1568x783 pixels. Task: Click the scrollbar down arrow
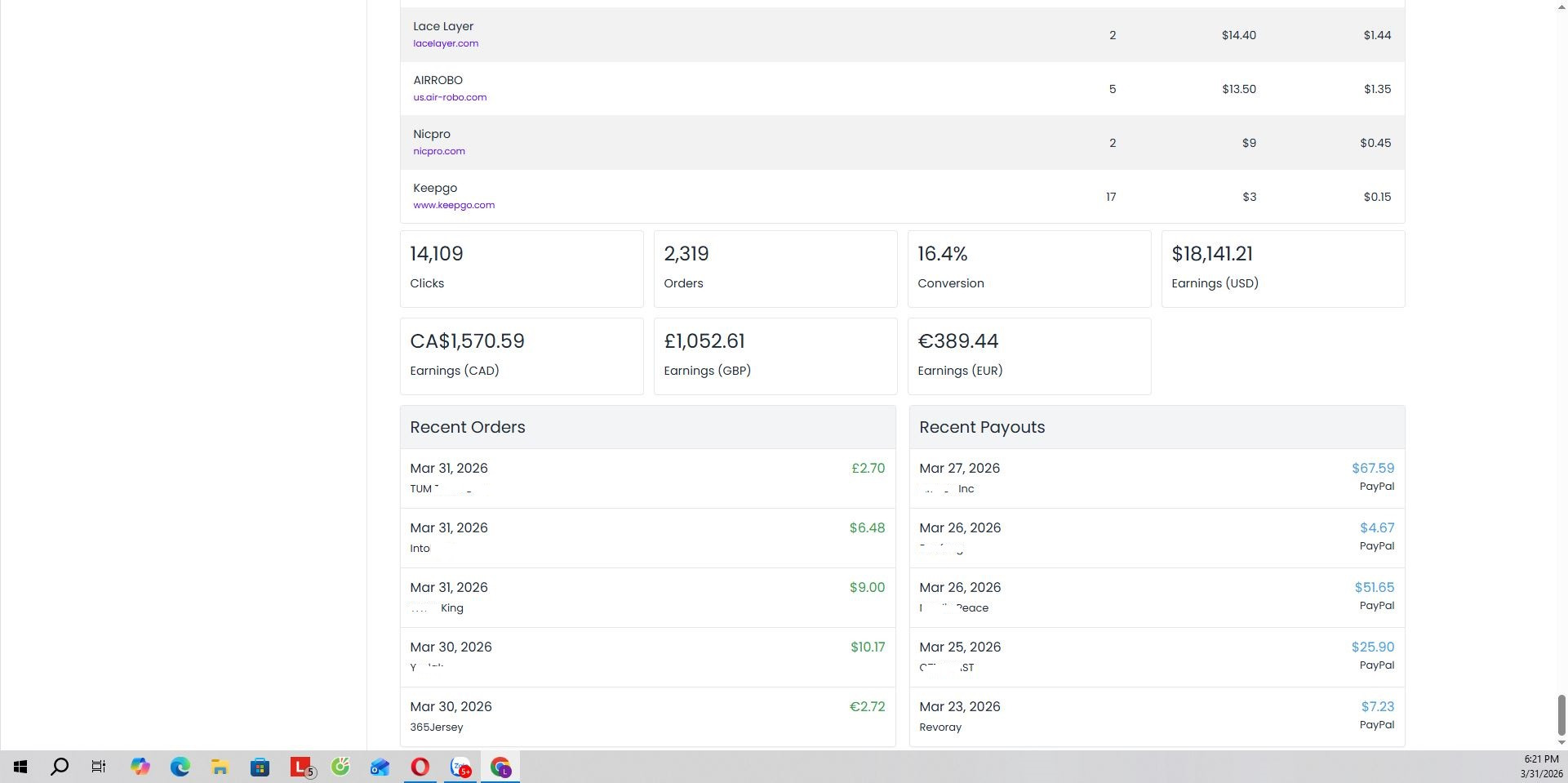point(1561,742)
